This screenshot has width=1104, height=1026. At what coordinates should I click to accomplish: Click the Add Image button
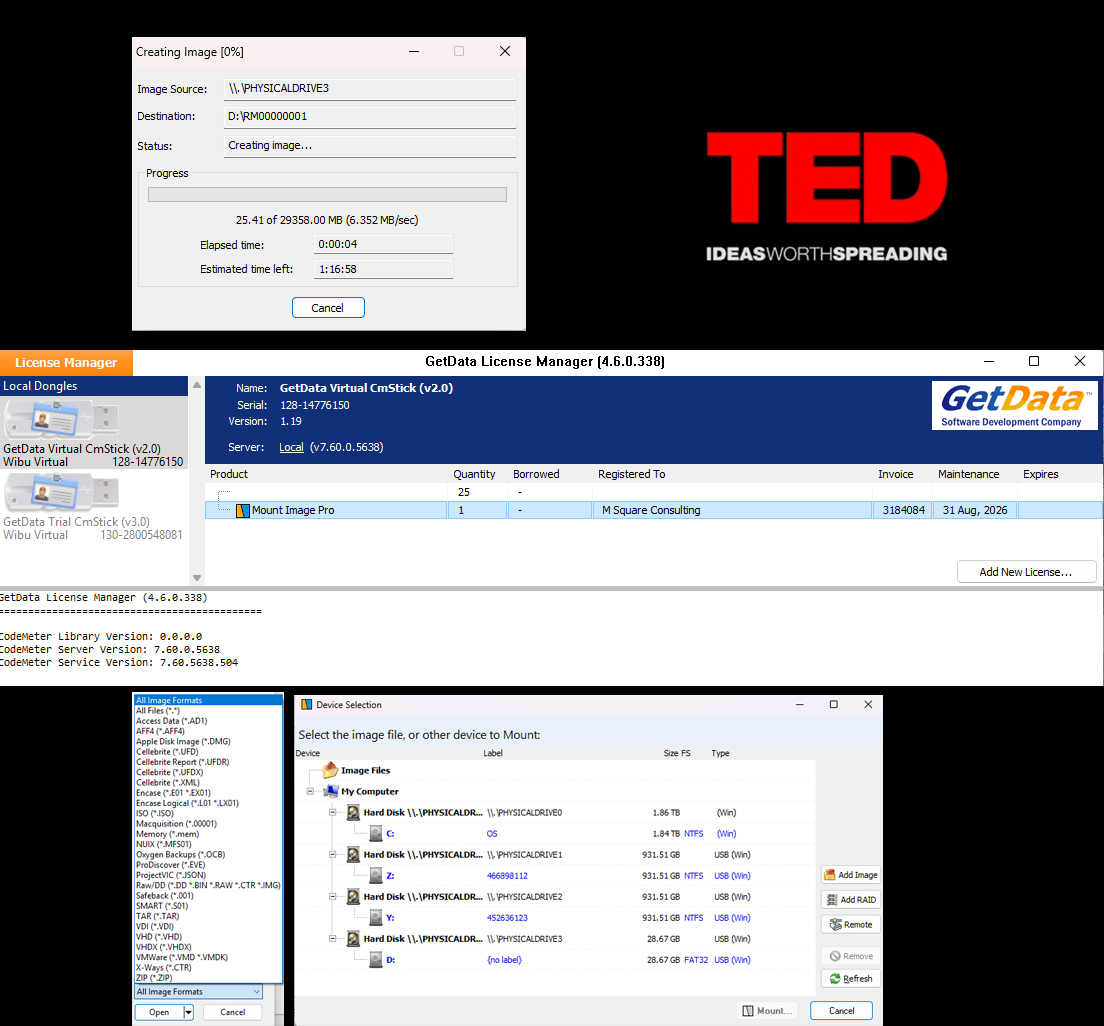click(x=850, y=875)
